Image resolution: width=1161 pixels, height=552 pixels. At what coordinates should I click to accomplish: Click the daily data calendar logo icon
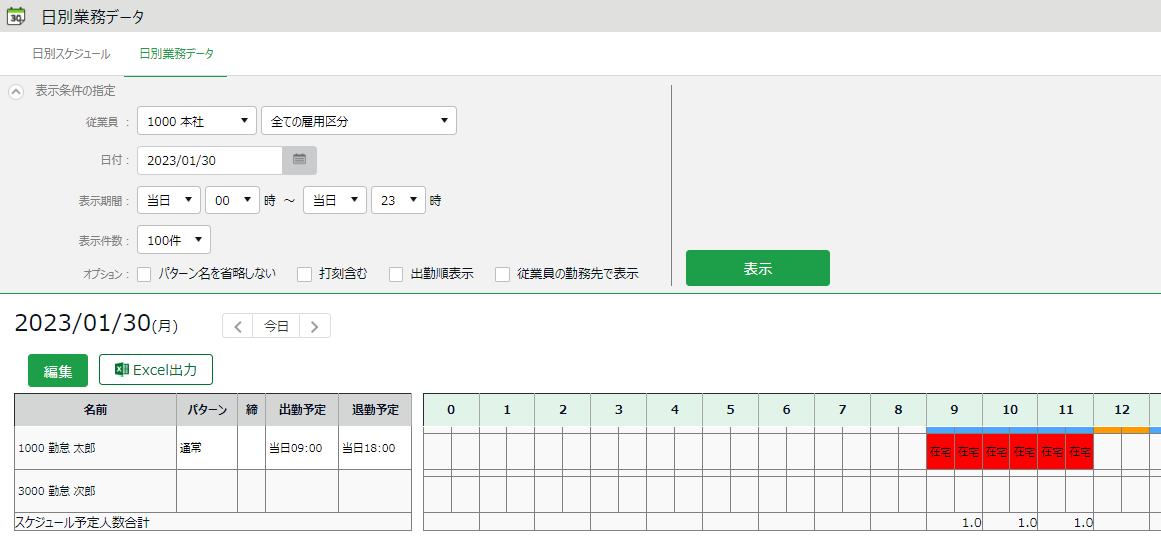(x=16, y=16)
